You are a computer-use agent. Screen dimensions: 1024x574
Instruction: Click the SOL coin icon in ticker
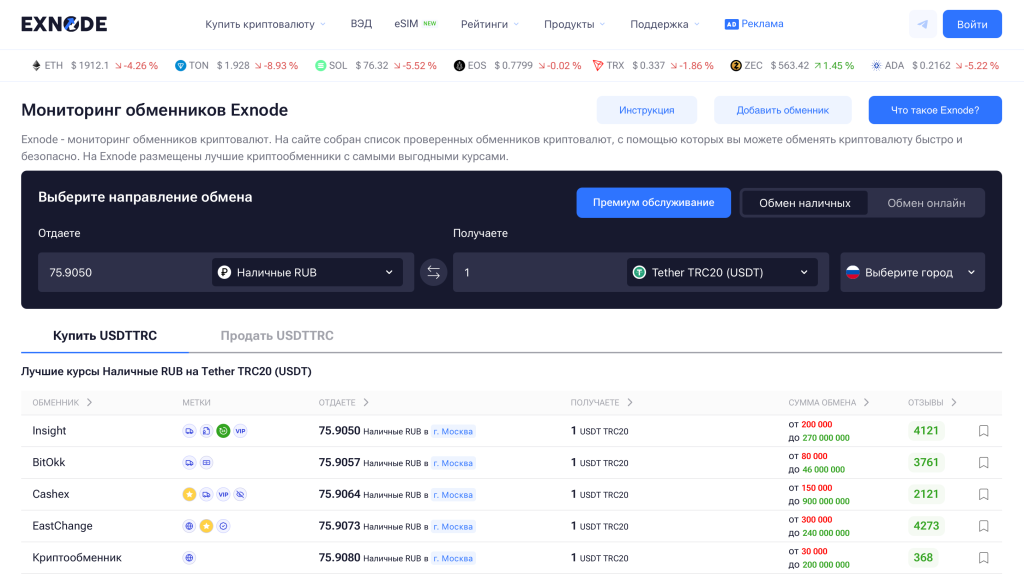[321, 65]
